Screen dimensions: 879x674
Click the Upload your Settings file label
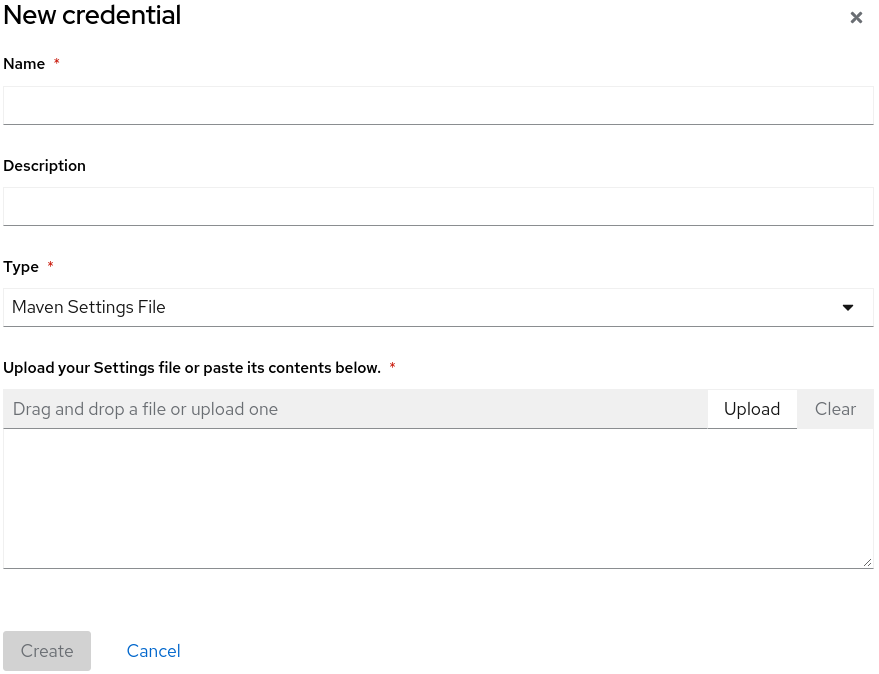pos(192,368)
